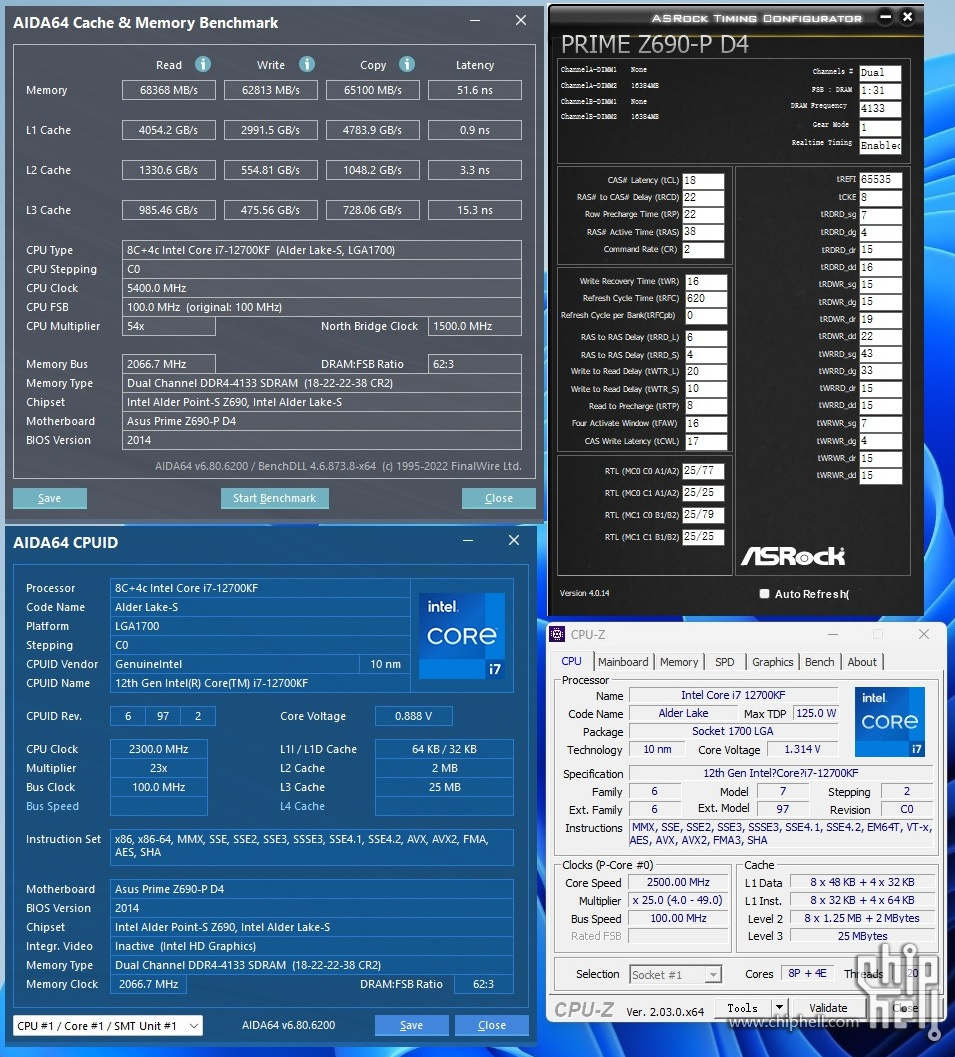This screenshot has width=955, height=1057.
Task: Click Save in AIDA64 Cache & Memory Benchmark
Action: pyautogui.click(x=50, y=498)
